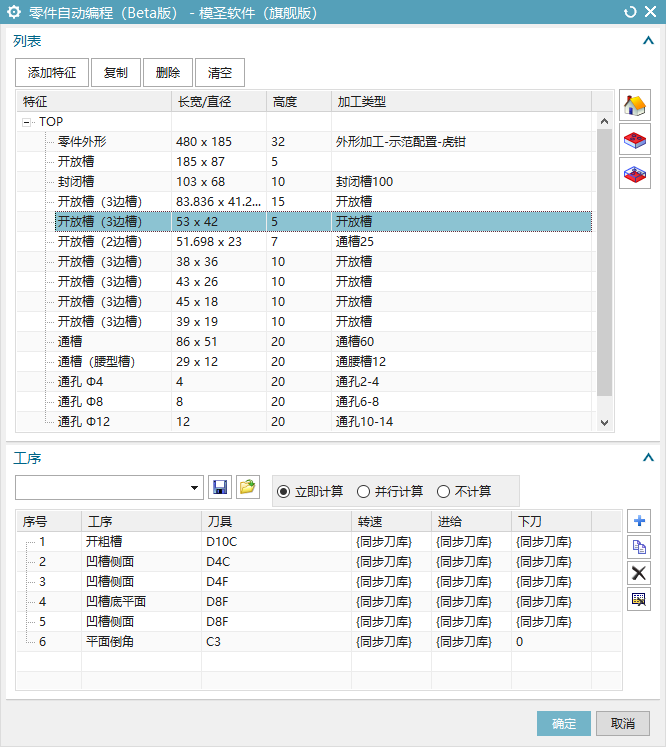Select the 零件外形 feature row
666x747 pixels.
306,141
